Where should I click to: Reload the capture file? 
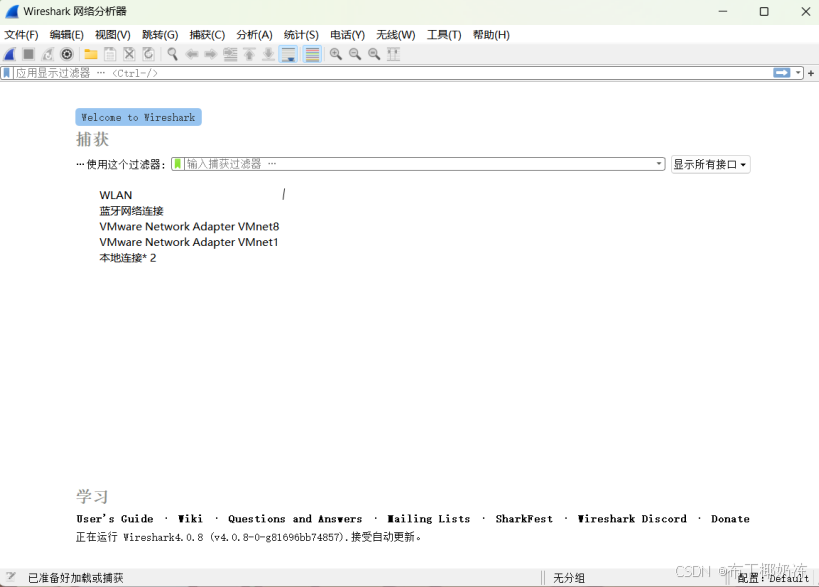coord(148,54)
